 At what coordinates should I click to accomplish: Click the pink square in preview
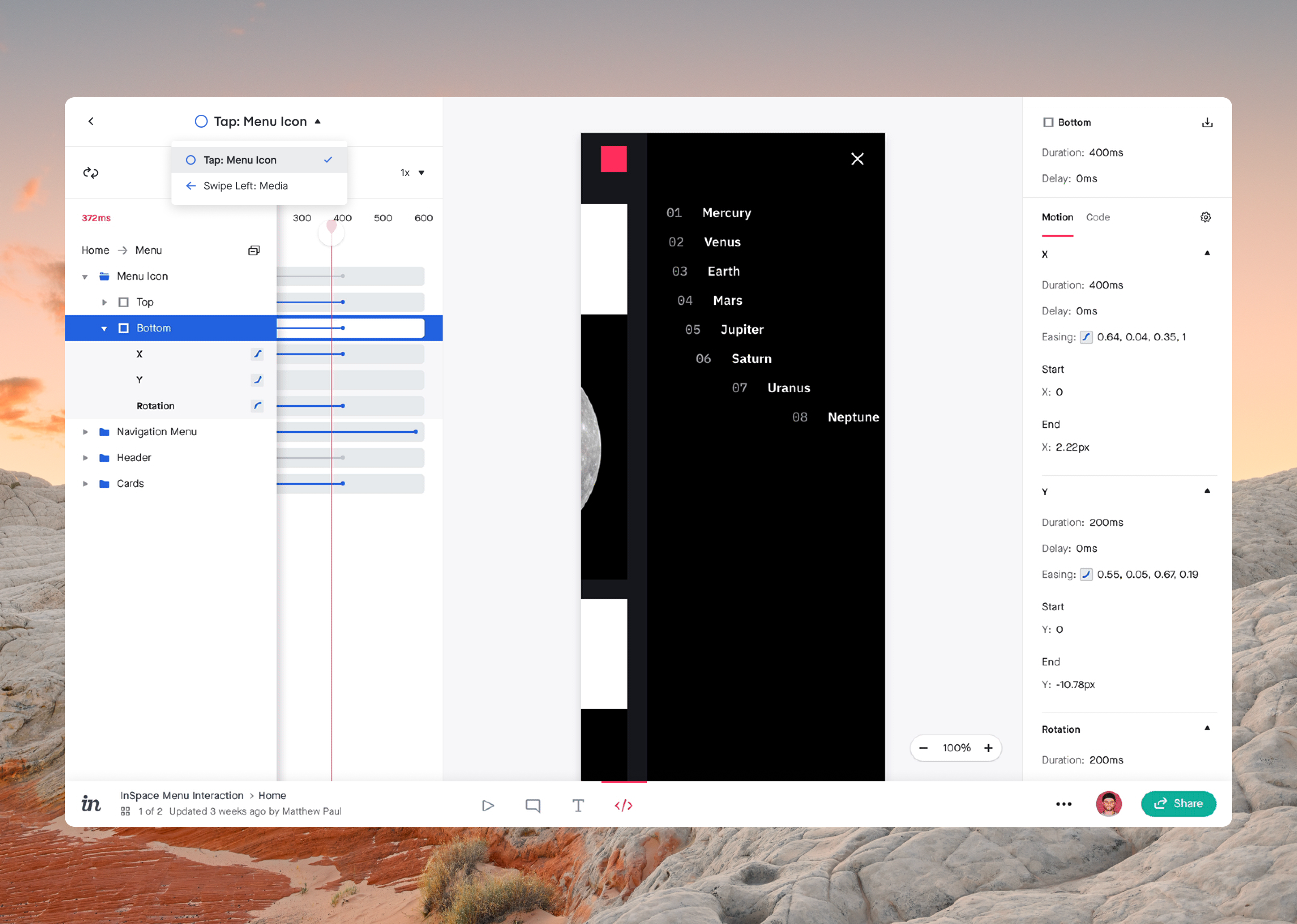pos(613,159)
